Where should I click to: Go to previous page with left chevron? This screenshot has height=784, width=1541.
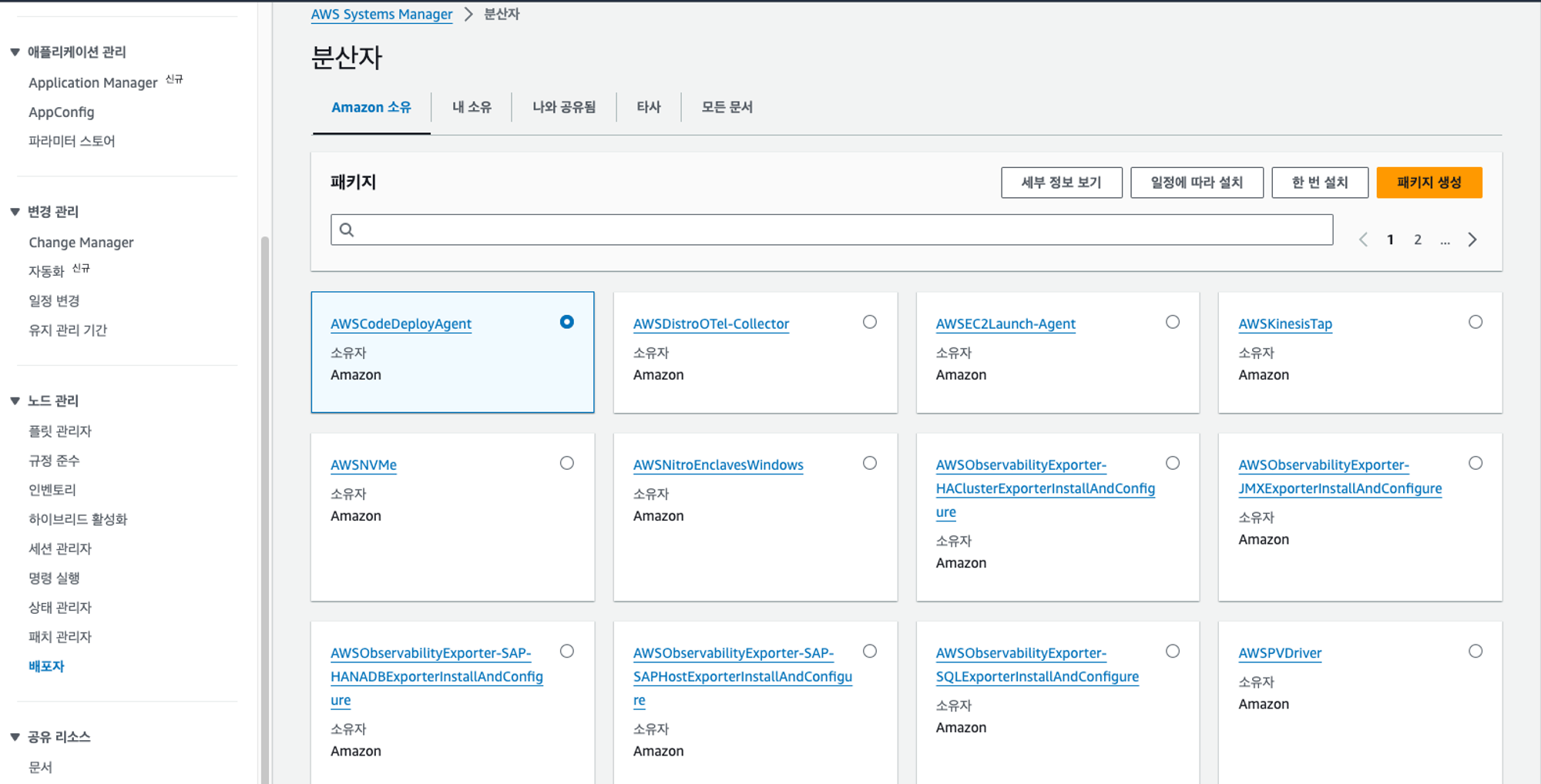click(1363, 240)
